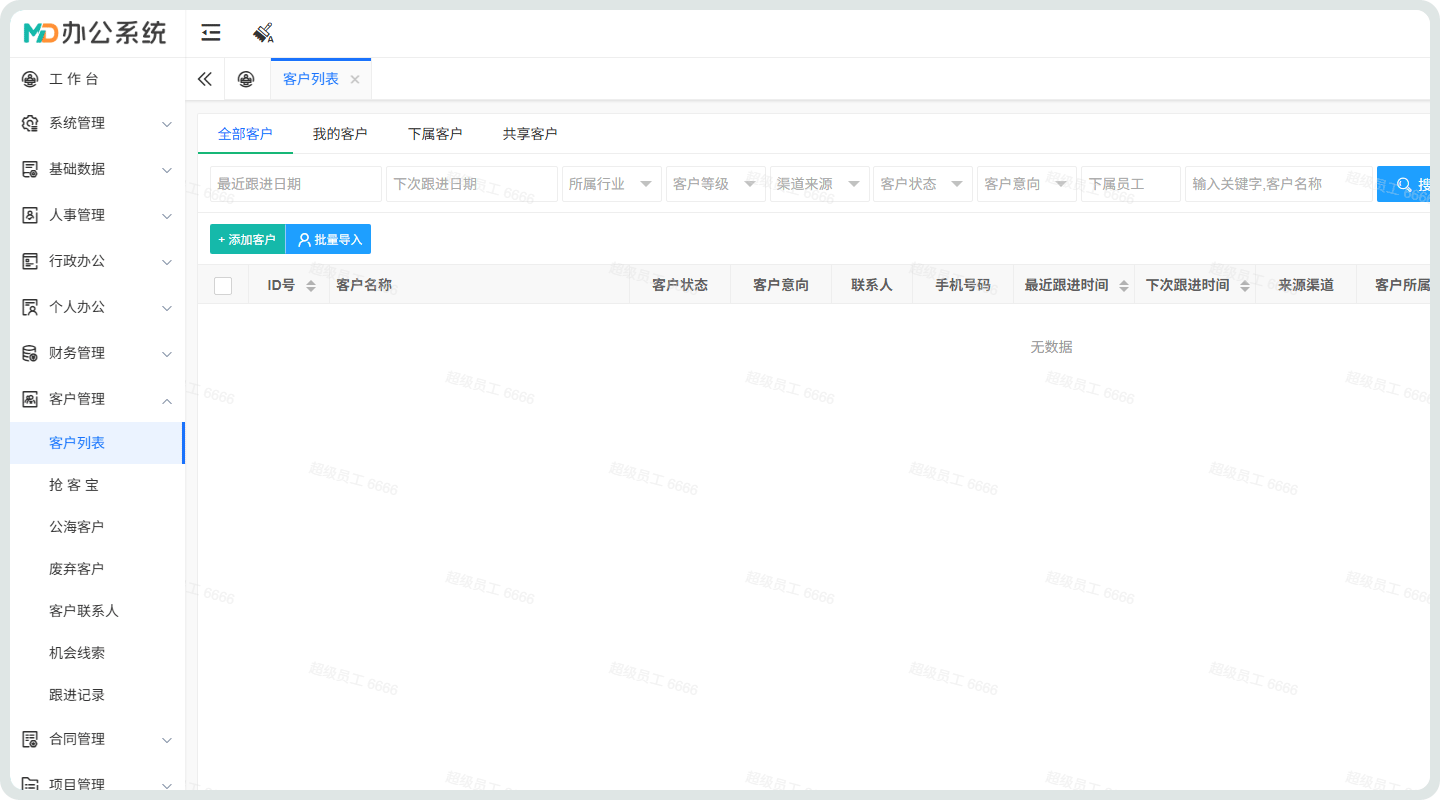Close the 客户列表 tab
Viewport: 1440px width, 800px height.
(355, 80)
